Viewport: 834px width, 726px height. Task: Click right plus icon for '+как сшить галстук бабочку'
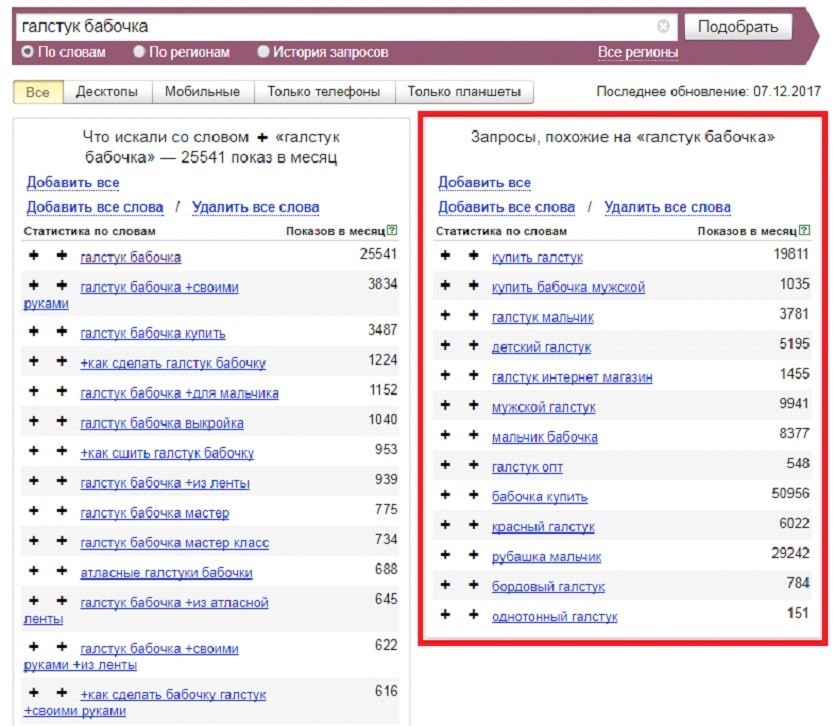coord(62,451)
